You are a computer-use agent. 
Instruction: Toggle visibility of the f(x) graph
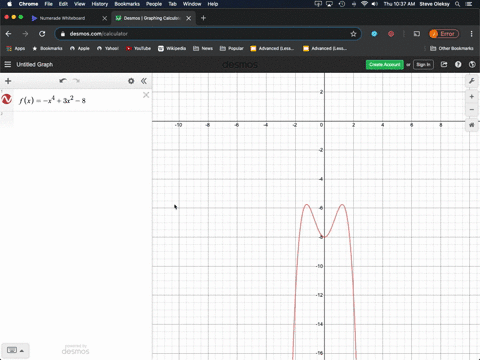point(7,99)
